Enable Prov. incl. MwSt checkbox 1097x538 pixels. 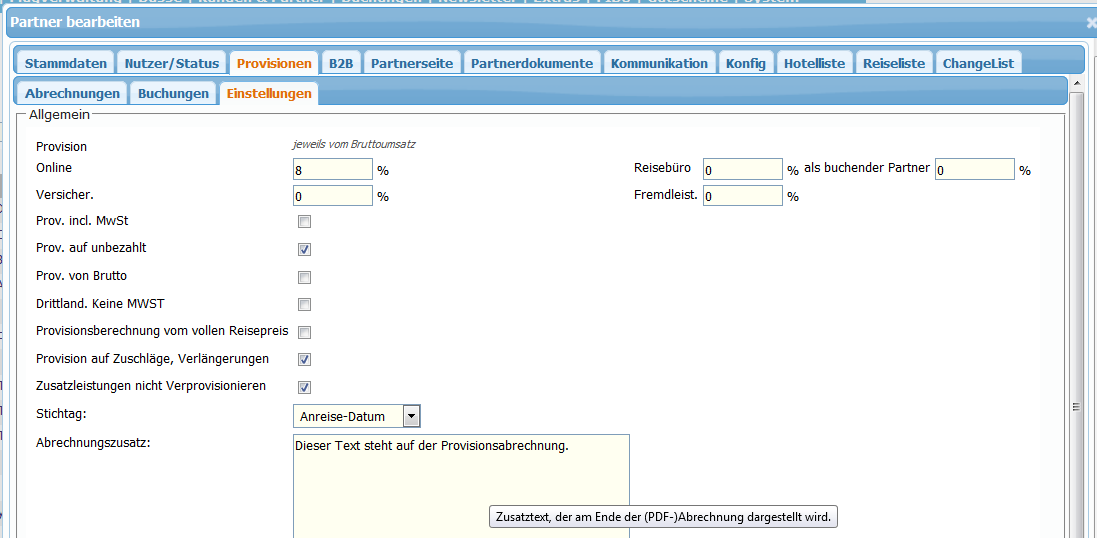coord(304,222)
